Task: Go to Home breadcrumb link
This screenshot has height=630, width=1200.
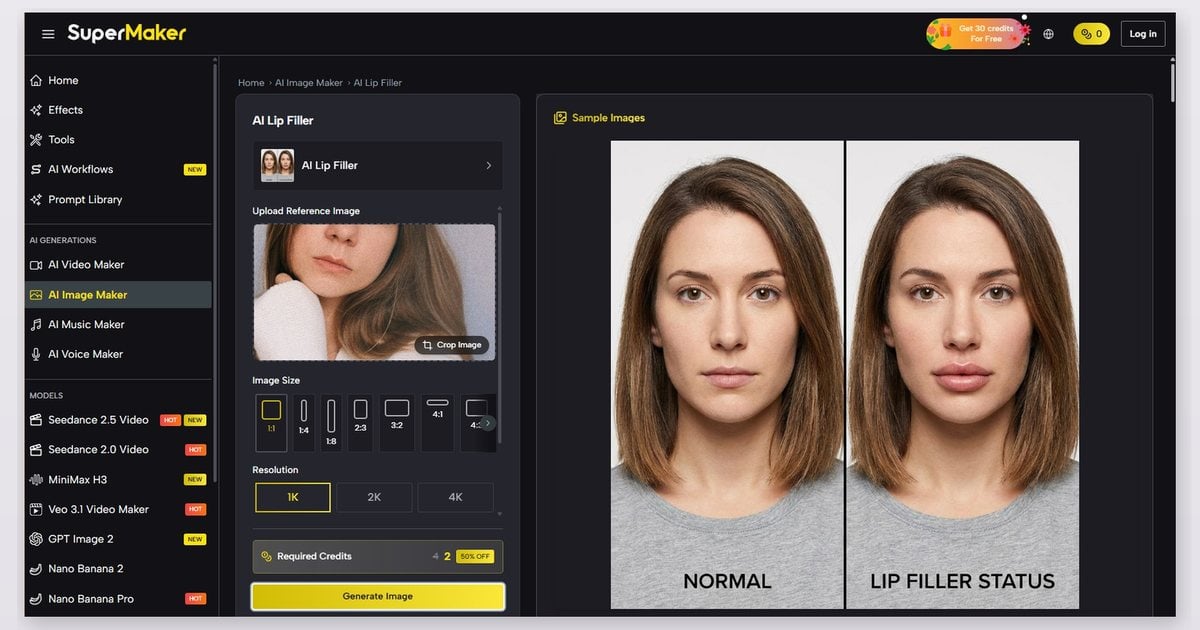Action: tap(251, 83)
